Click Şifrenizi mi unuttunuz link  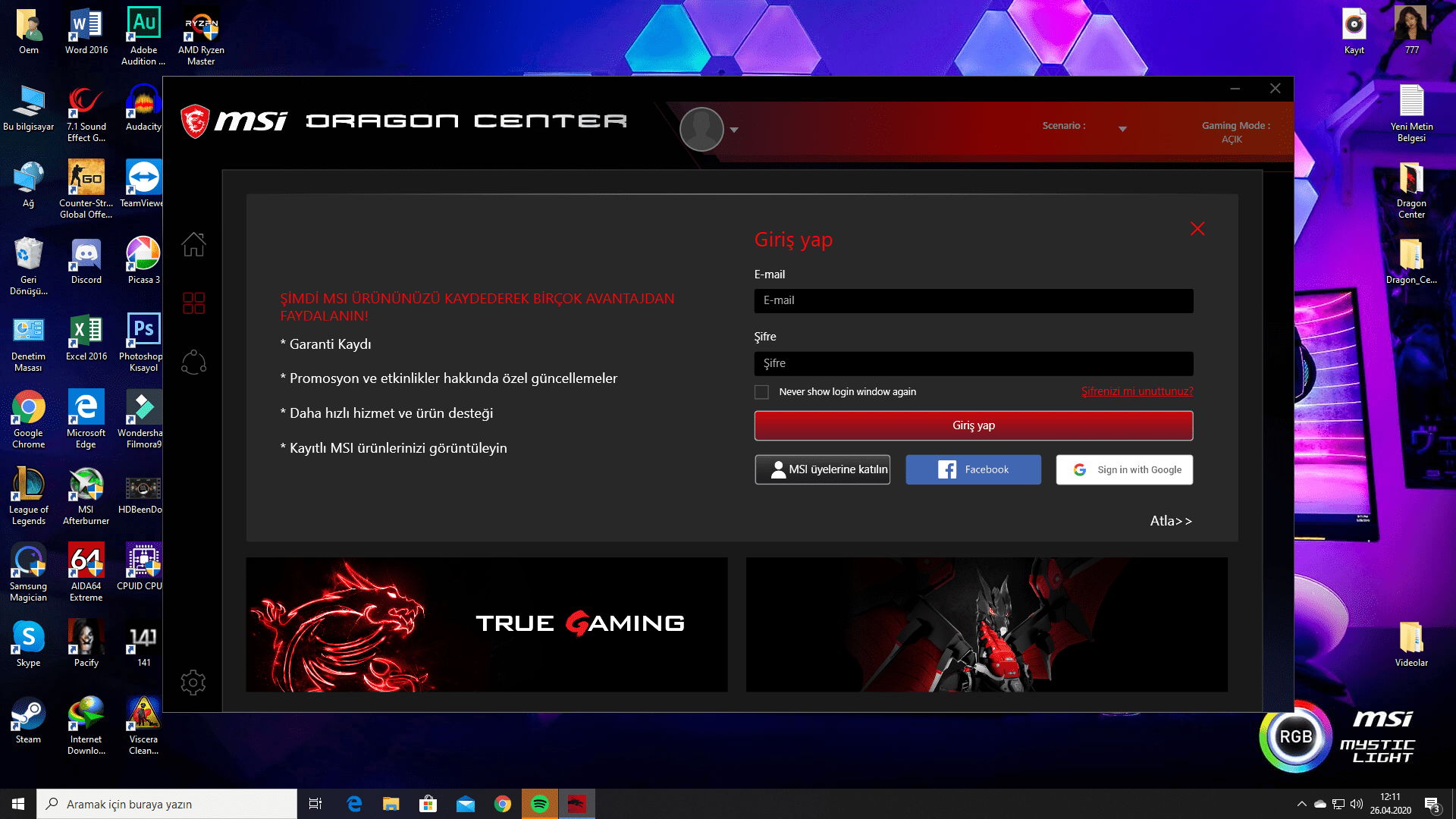1136,391
